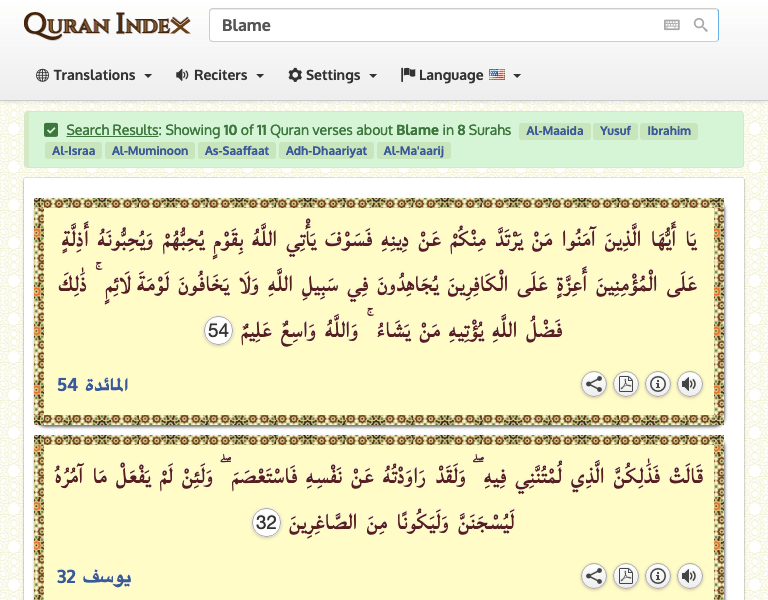Open the Arabic Yusuf 32 verse link
The width and height of the screenshot is (768, 600).
pos(94,577)
